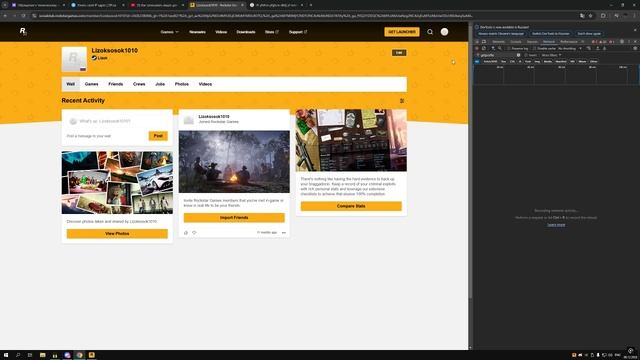This screenshot has height=360, width=640.
Task: Open the site search magnifier icon
Action: pos(430,32)
